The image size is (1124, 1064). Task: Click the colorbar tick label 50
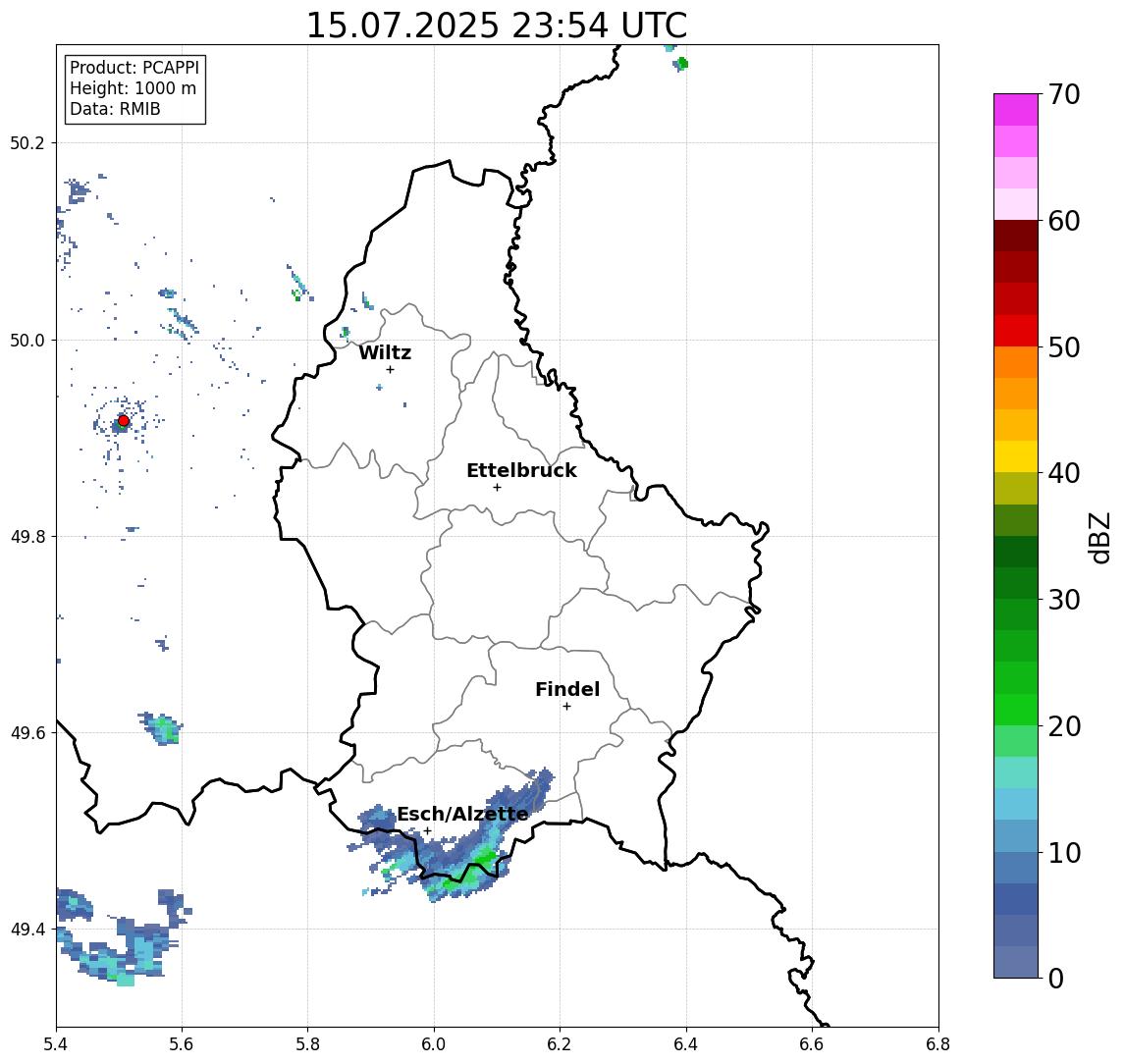pos(1064,347)
